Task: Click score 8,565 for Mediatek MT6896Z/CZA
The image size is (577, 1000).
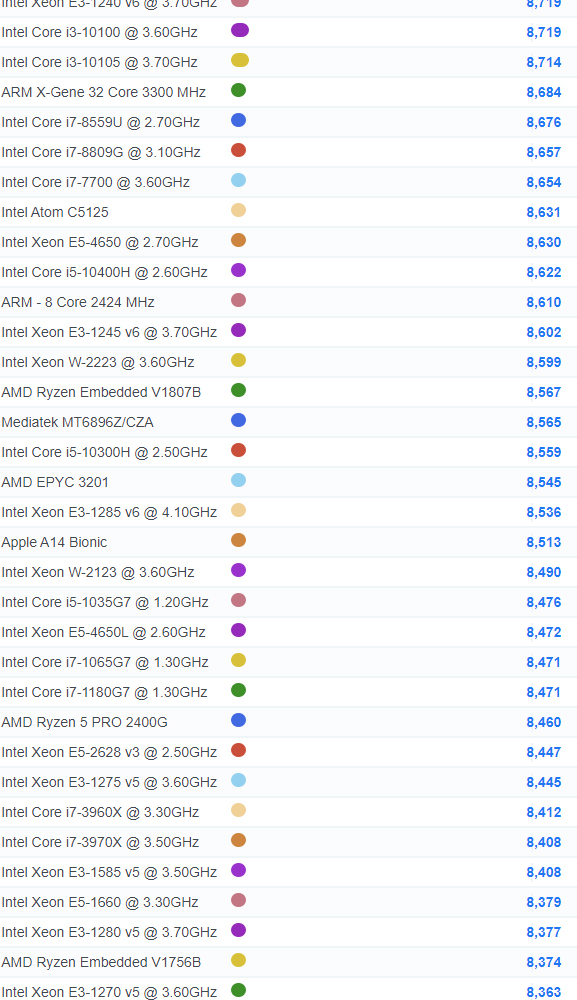Action: coord(544,422)
